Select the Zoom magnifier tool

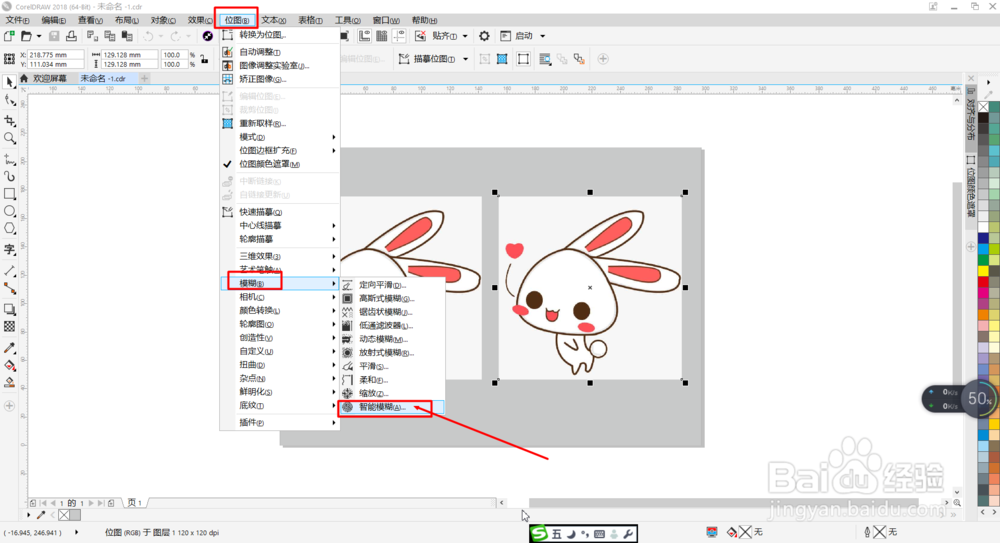tap(10, 138)
